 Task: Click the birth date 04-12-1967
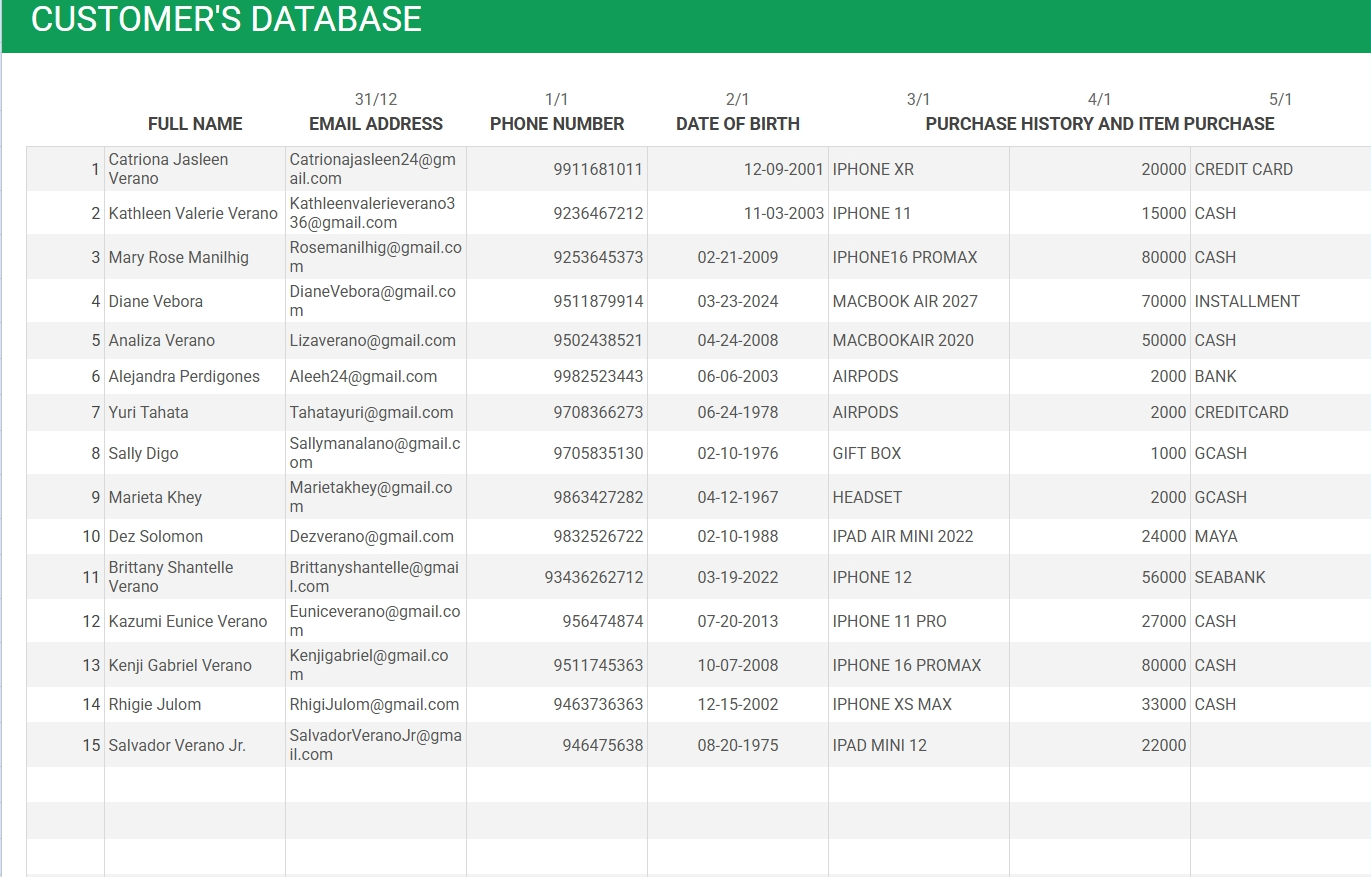(738, 497)
